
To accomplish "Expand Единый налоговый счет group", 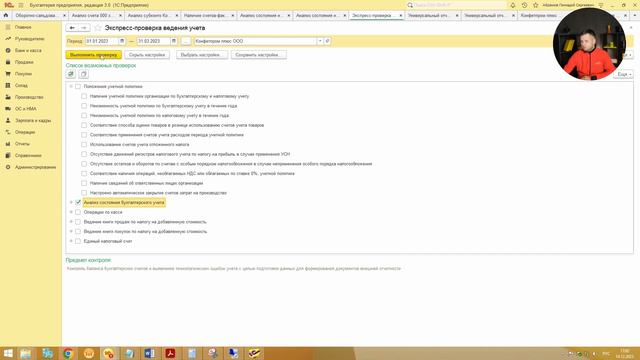I will point(71,241).
